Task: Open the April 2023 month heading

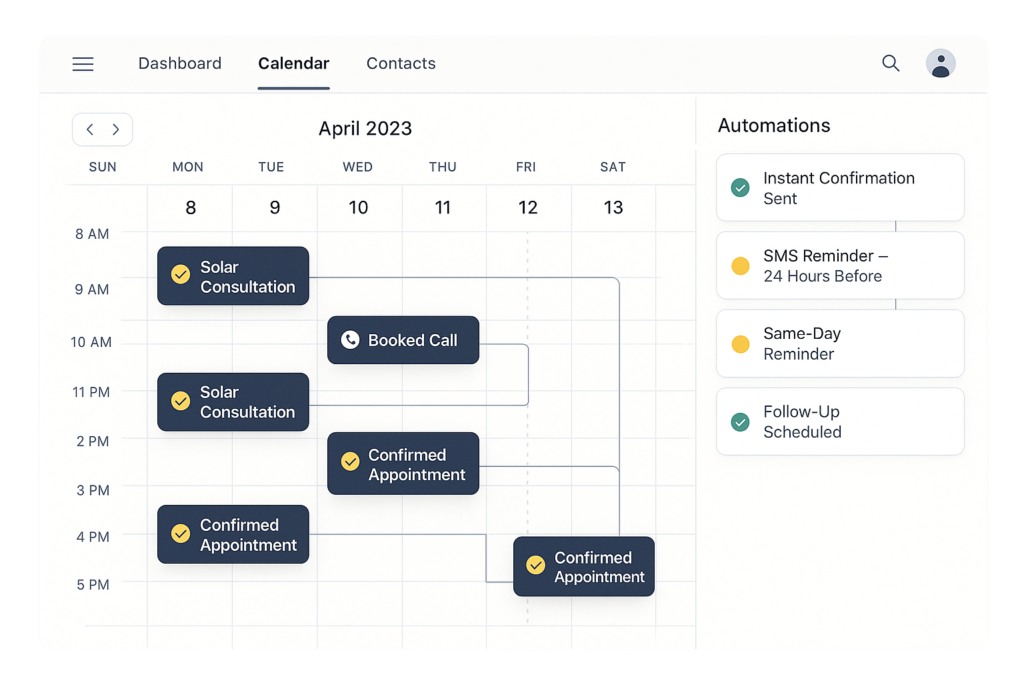Action: click(x=365, y=129)
